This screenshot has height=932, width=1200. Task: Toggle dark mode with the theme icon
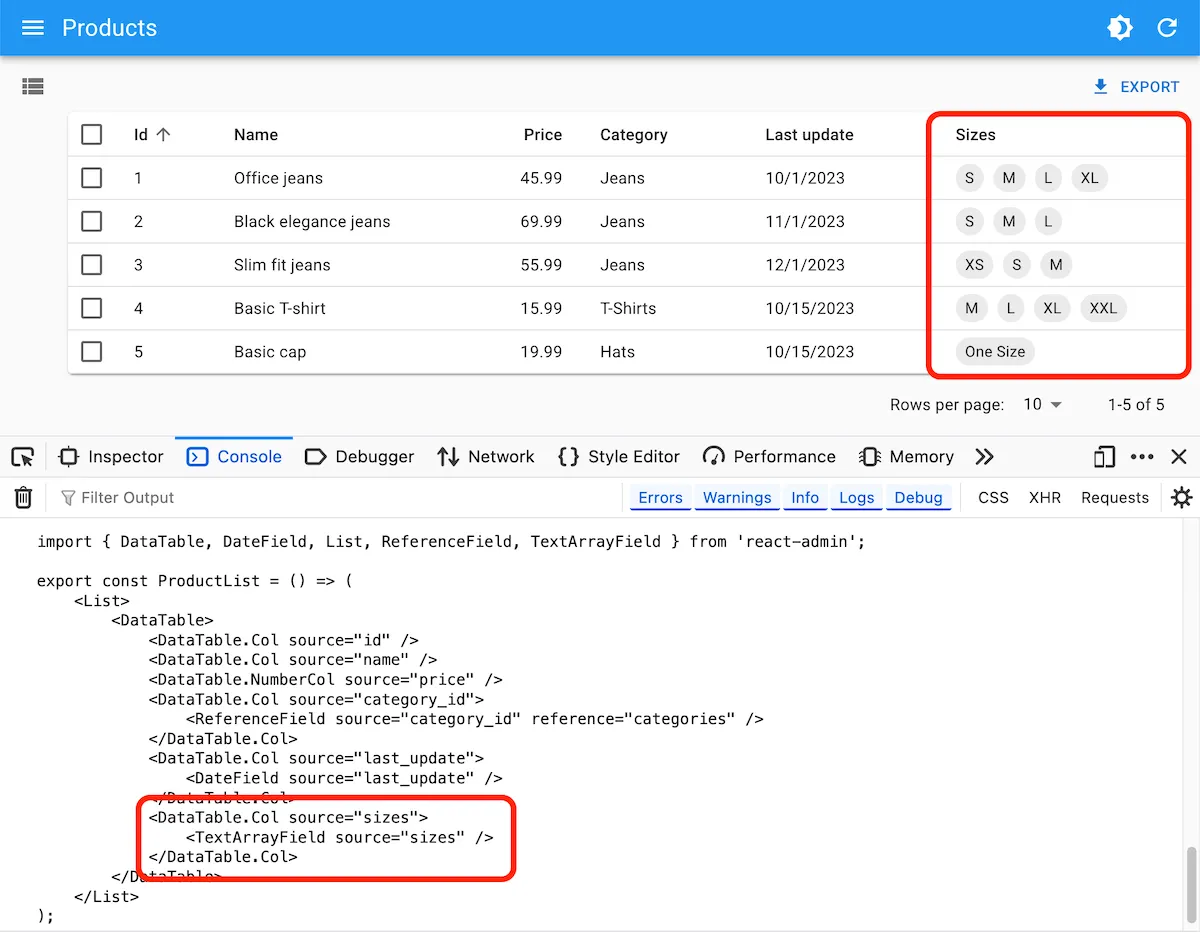pos(1120,27)
